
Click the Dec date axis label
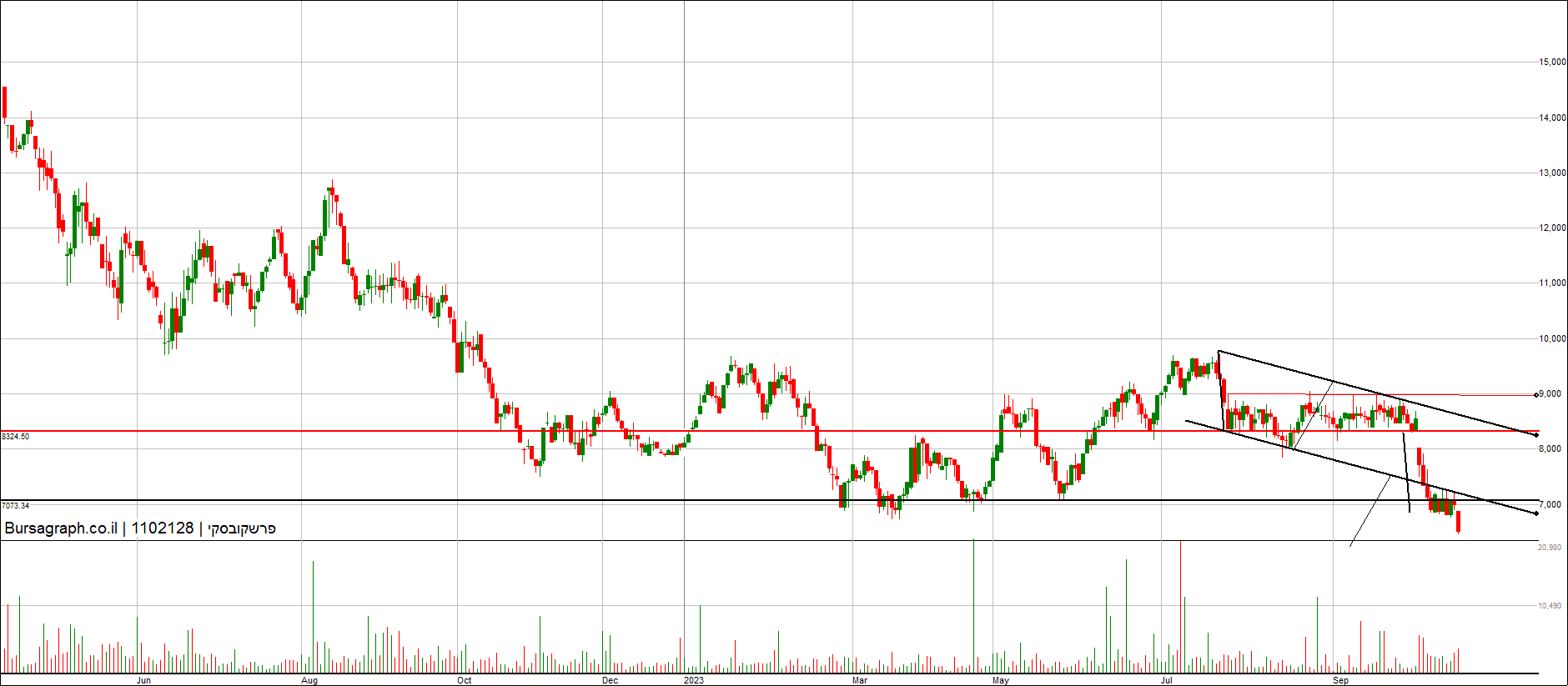(611, 681)
